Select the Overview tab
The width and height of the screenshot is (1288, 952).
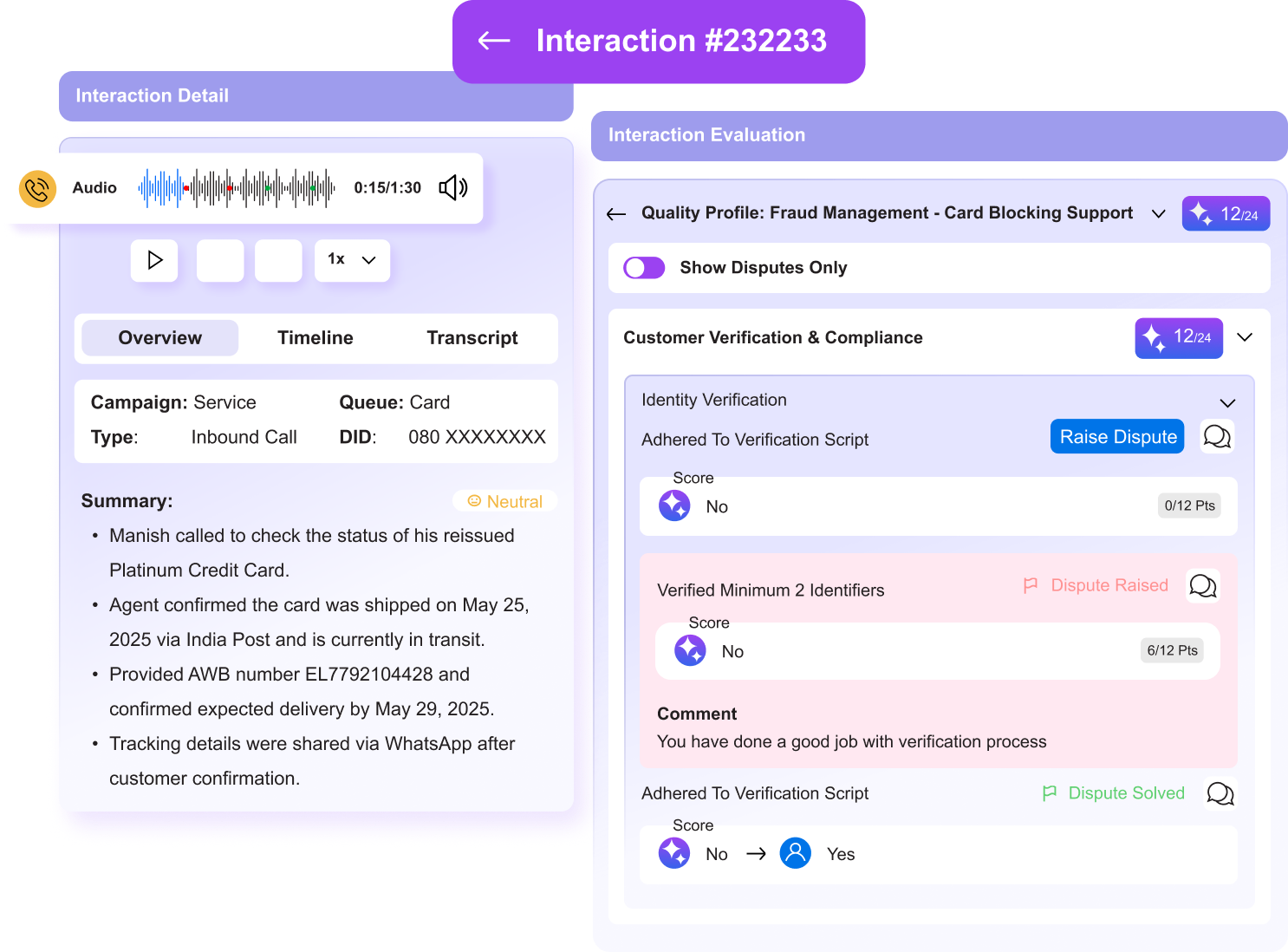point(159,338)
